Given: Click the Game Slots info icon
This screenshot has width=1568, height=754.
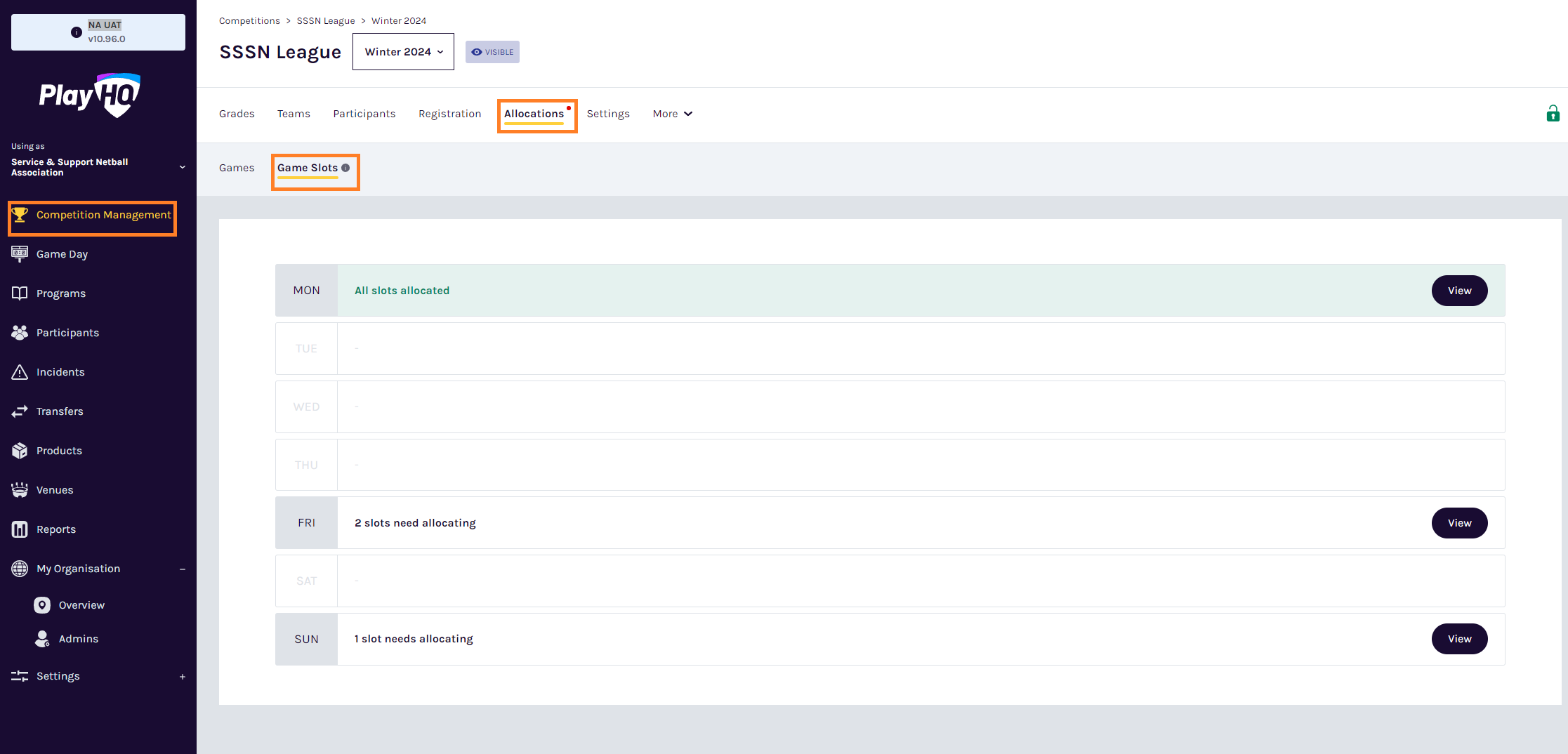Looking at the screenshot, I should tap(345, 168).
